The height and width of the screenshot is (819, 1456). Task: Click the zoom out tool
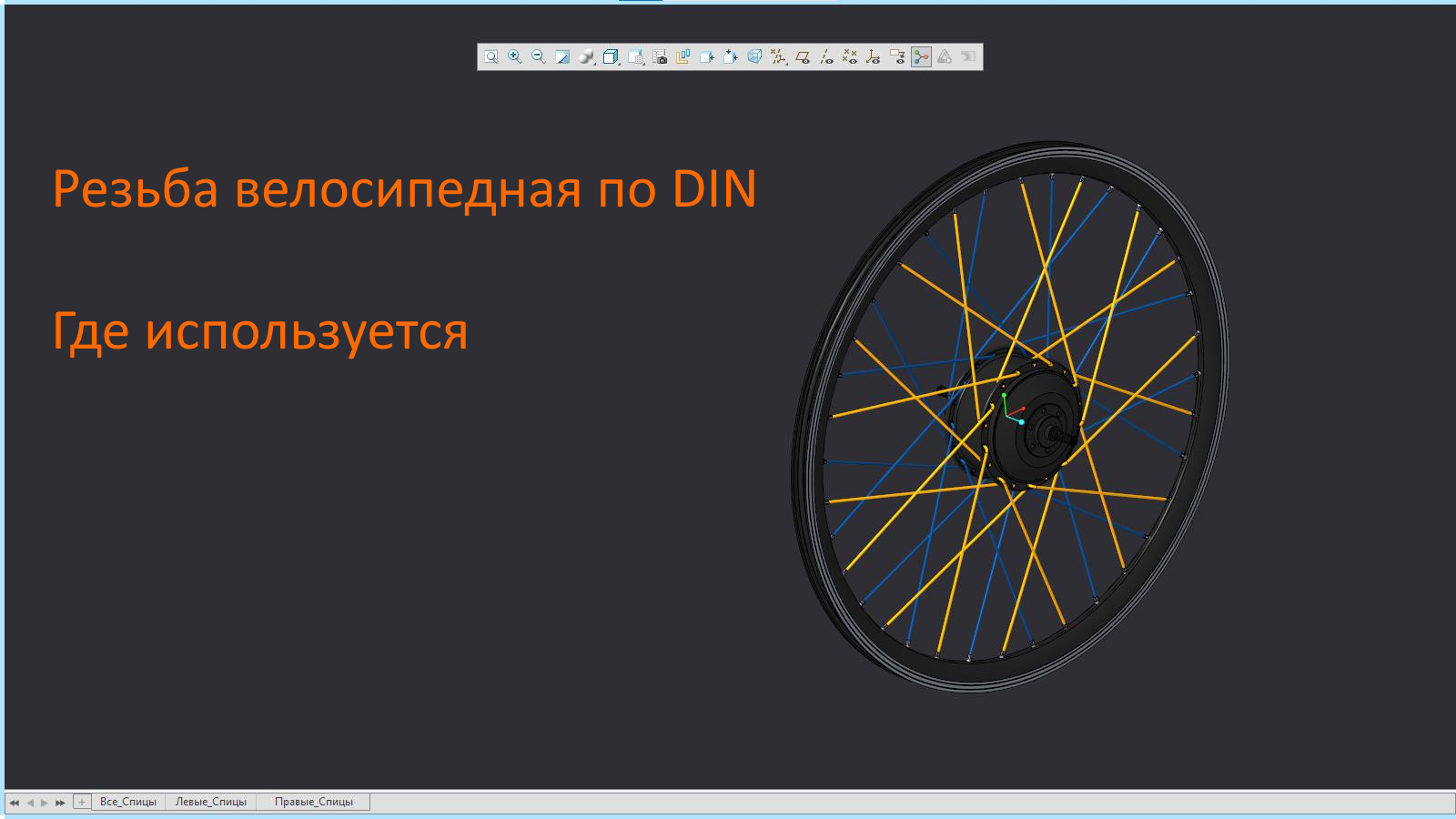click(x=539, y=57)
